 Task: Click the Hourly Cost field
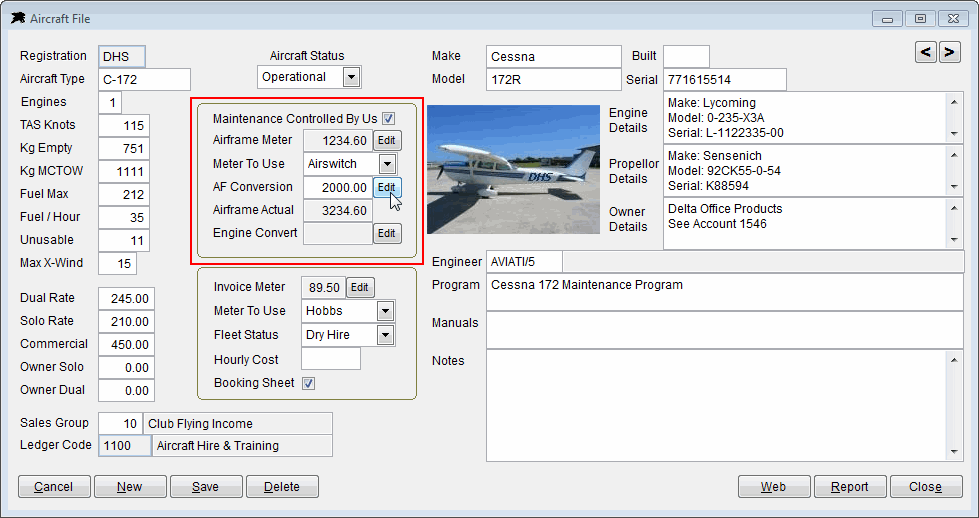(331, 359)
